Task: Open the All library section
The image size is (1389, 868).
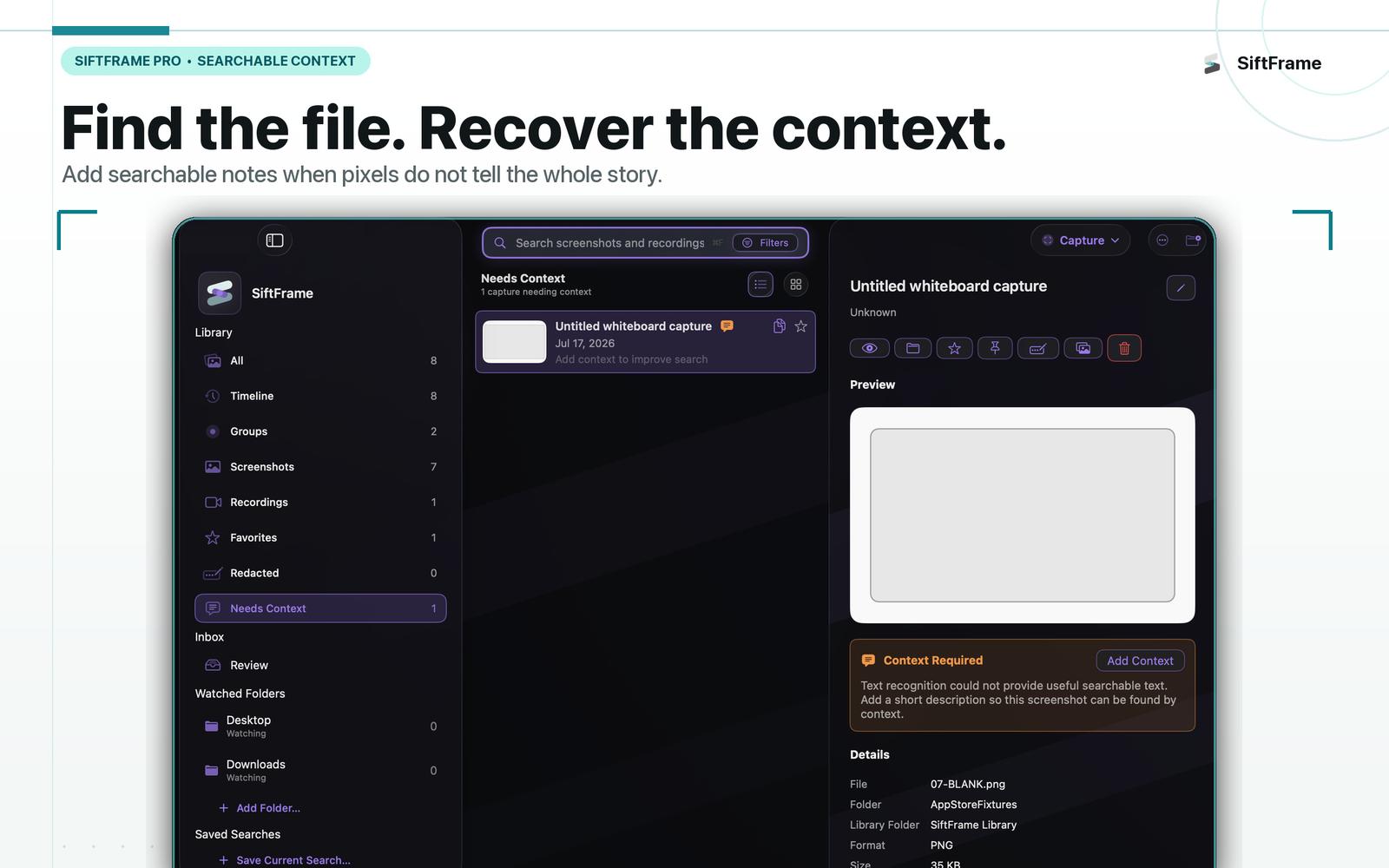Action: click(x=320, y=360)
